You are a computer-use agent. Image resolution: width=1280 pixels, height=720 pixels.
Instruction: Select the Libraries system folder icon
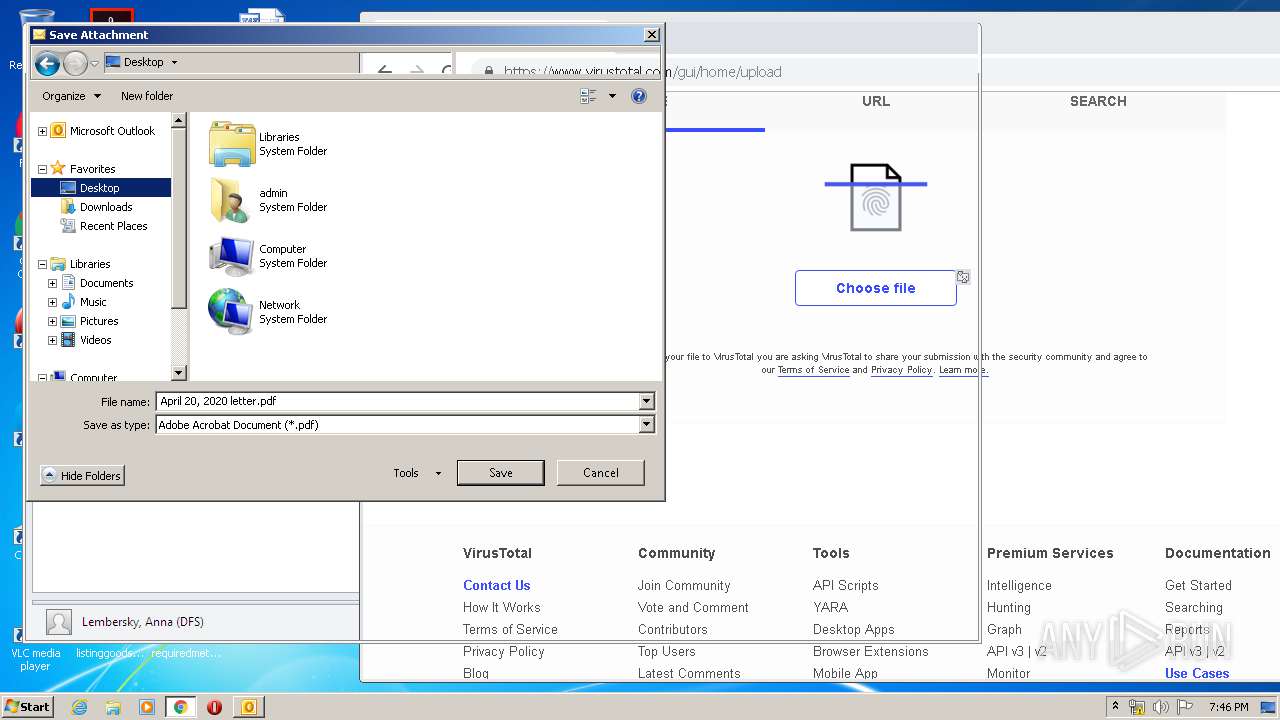tap(232, 144)
